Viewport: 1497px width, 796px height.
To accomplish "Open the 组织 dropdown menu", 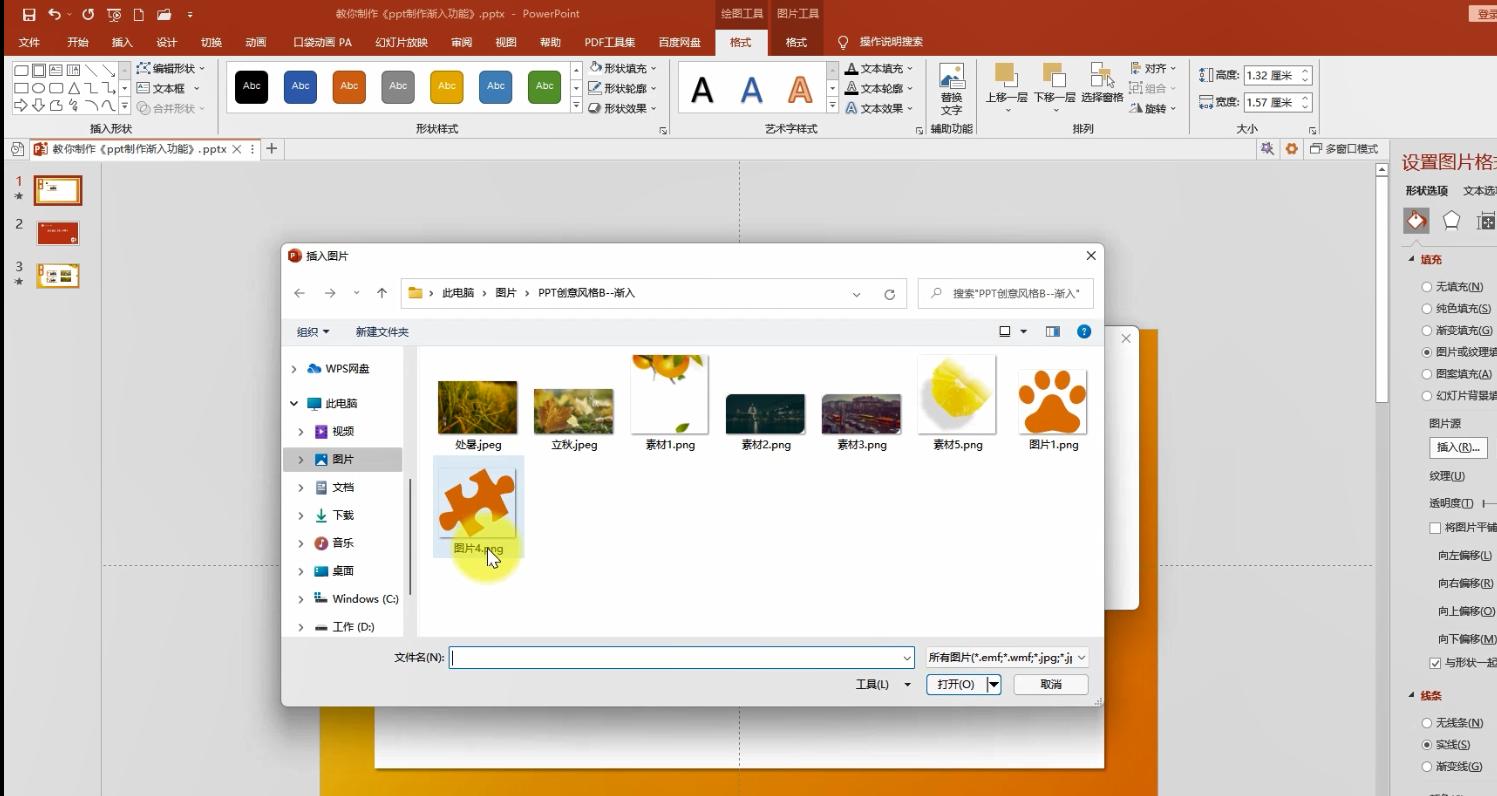I will (312, 332).
